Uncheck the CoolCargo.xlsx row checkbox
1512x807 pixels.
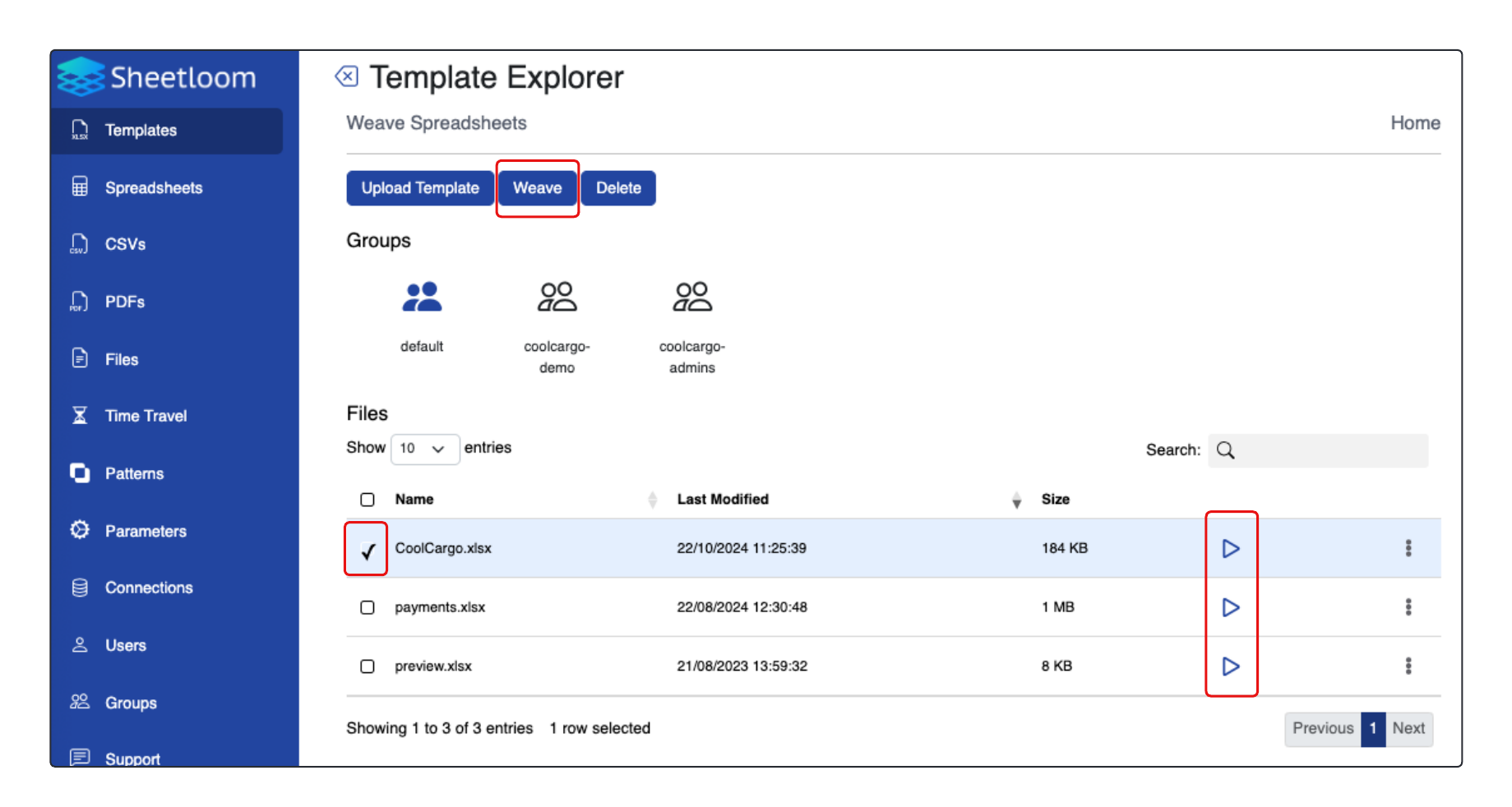pyautogui.click(x=368, y=551)
